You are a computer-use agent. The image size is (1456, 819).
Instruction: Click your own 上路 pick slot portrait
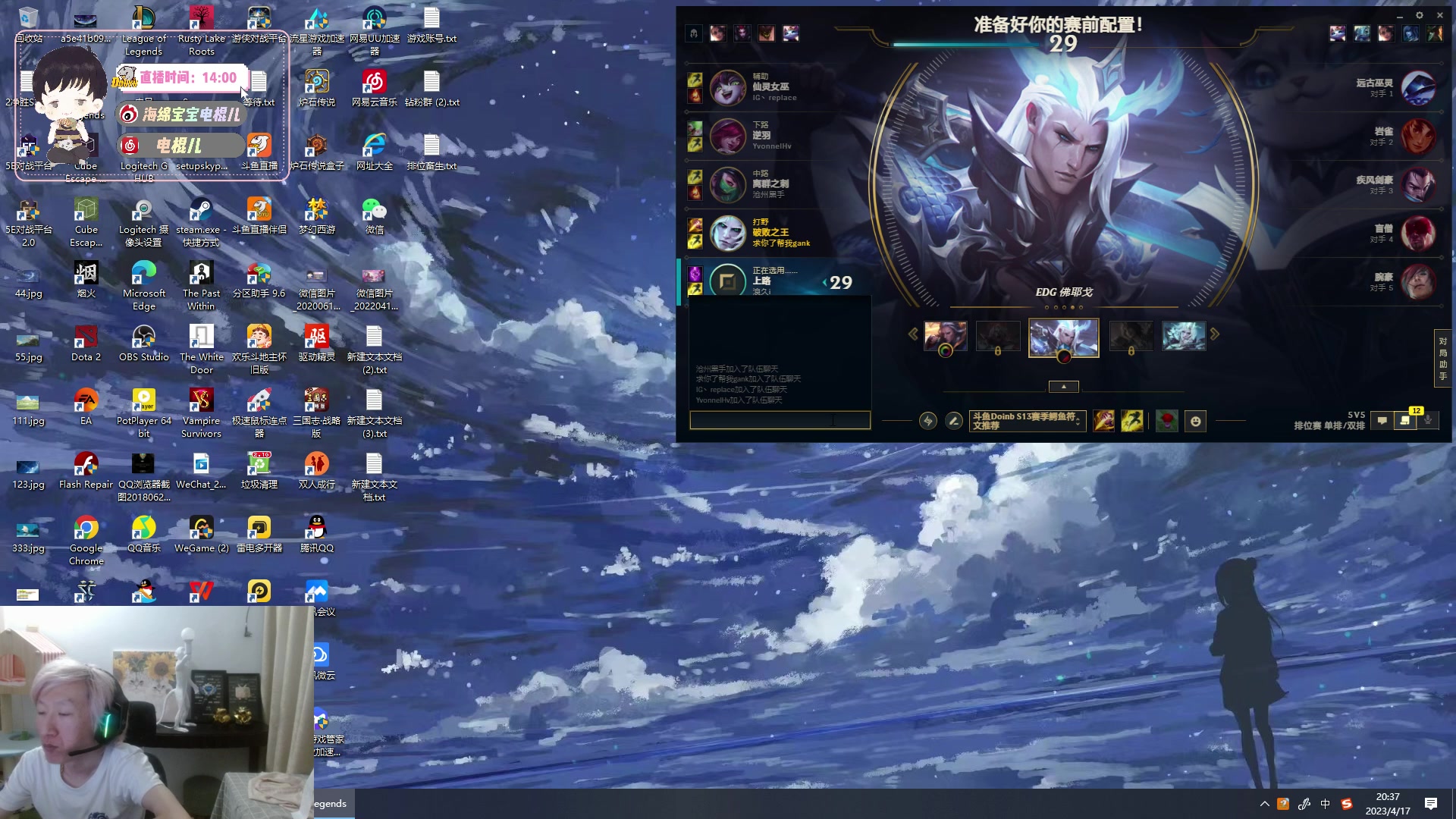[x=727, y=281]
